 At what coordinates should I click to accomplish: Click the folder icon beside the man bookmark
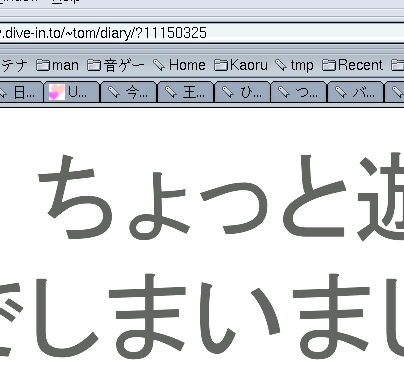click(43, 65)
